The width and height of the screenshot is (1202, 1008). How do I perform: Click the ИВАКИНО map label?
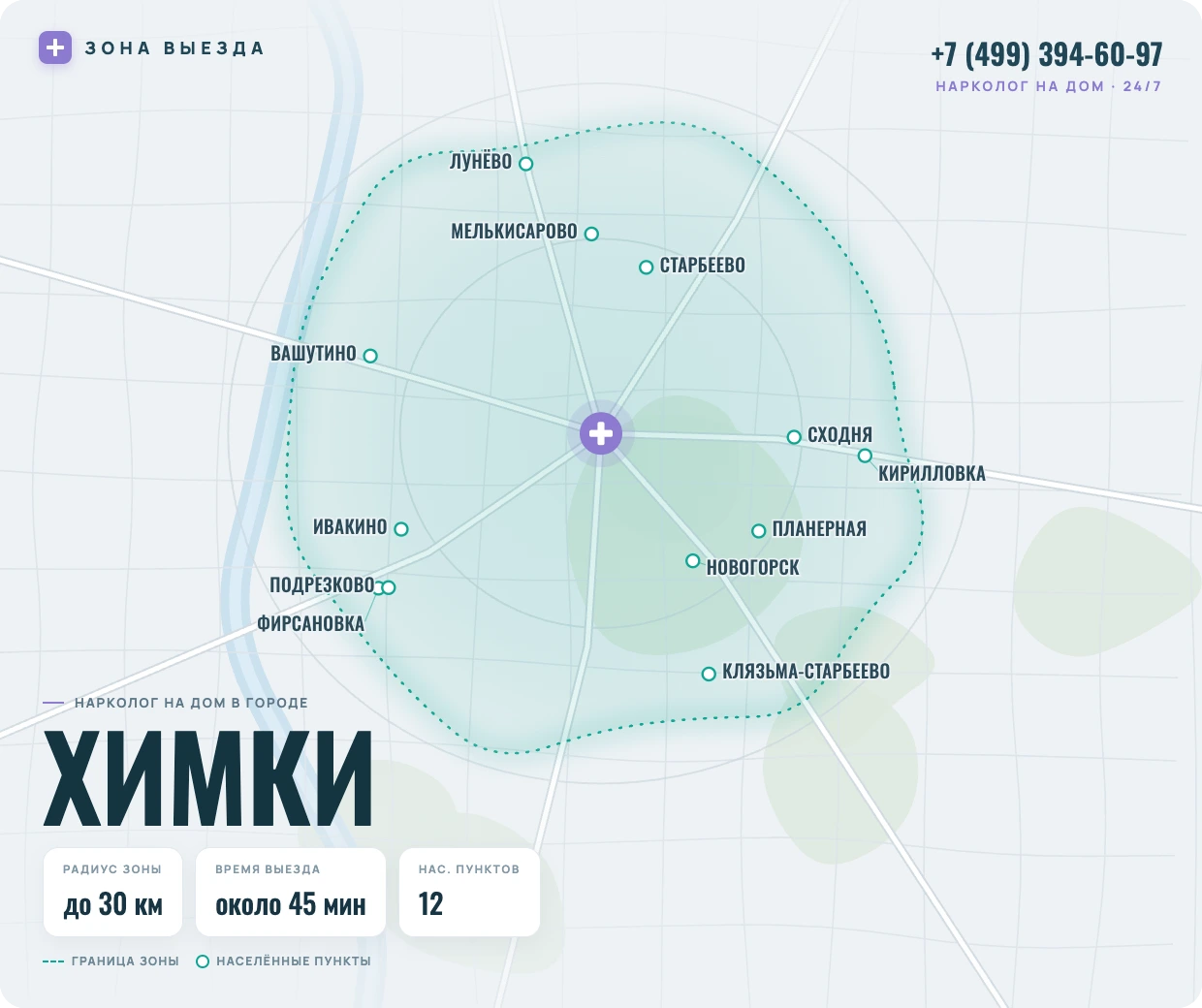coord(350,527)
